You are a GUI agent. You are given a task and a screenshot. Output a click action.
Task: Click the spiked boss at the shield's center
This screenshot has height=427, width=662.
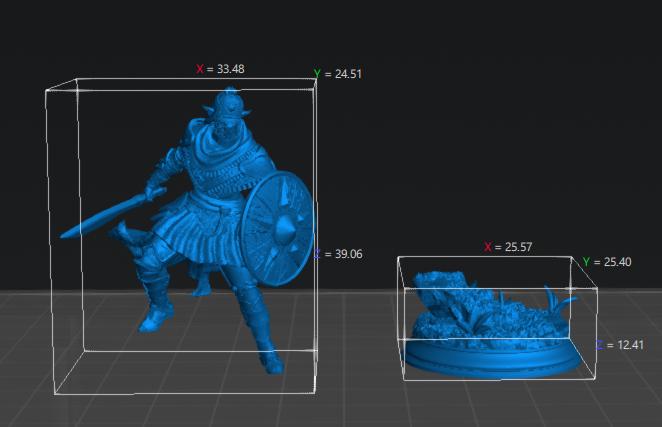point(284,229)
